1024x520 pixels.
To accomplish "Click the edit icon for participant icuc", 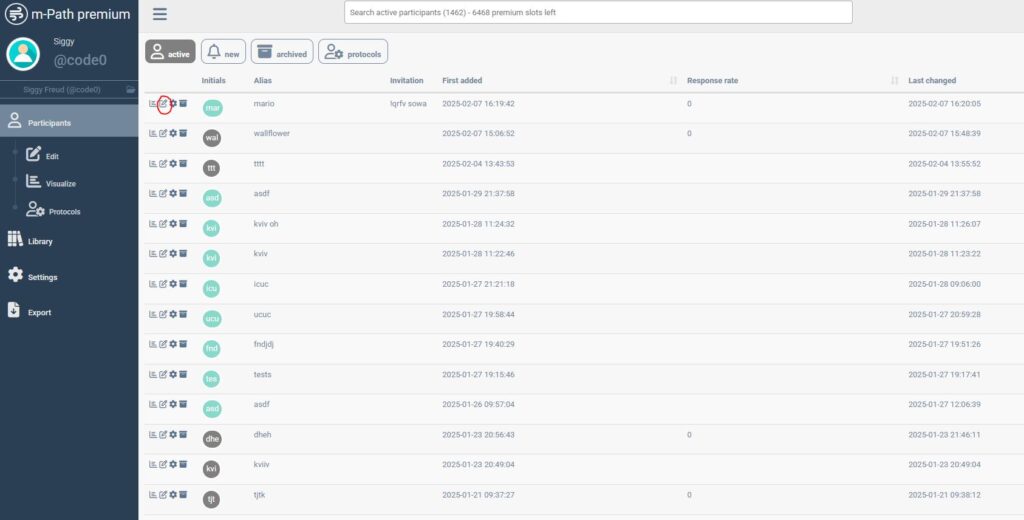I will pos(163,284).
